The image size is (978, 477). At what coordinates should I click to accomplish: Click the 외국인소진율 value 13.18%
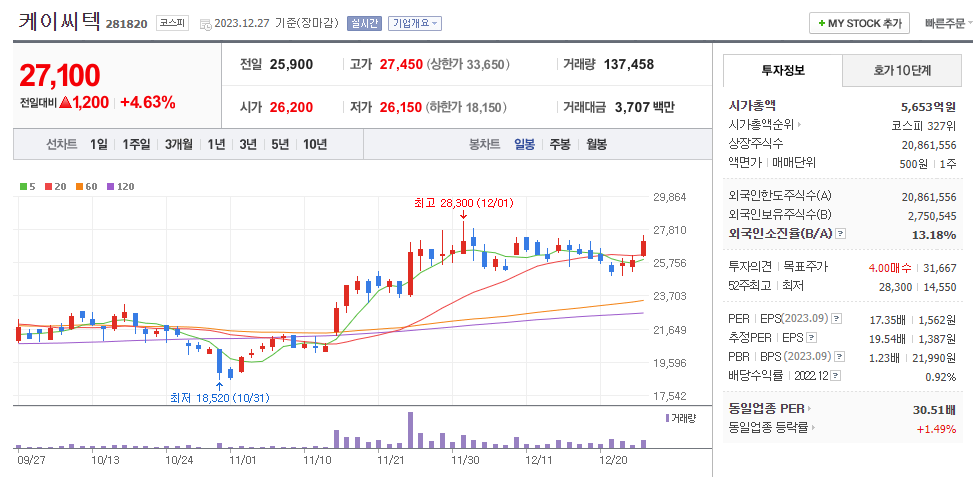click(932, 234)
